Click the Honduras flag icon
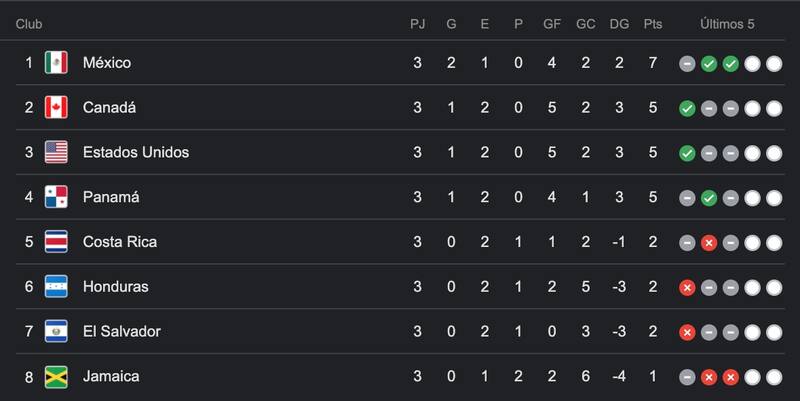 pyautogui.click(x=56, y=287)
